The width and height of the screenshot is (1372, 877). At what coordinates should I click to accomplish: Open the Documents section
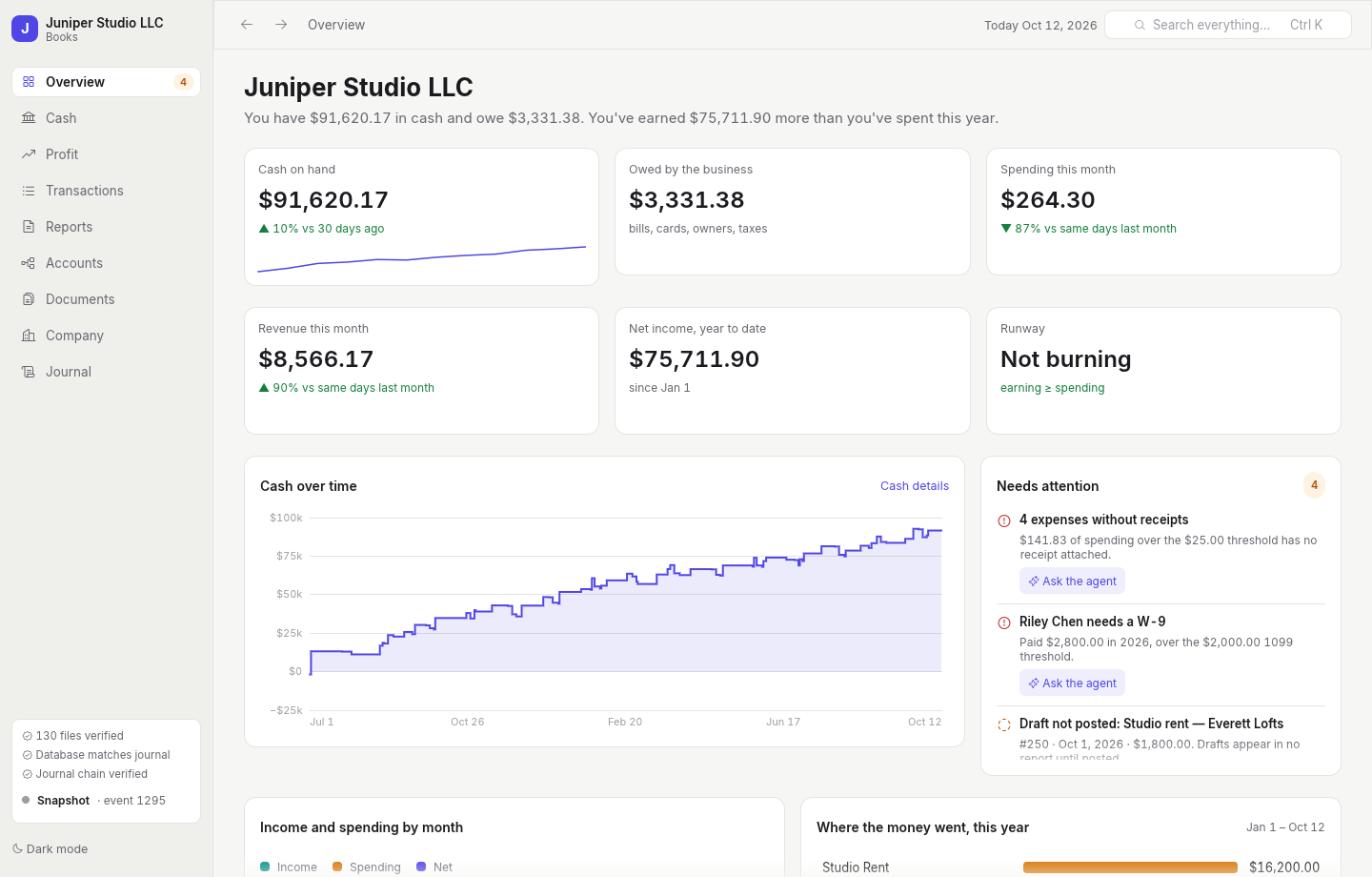106,299
